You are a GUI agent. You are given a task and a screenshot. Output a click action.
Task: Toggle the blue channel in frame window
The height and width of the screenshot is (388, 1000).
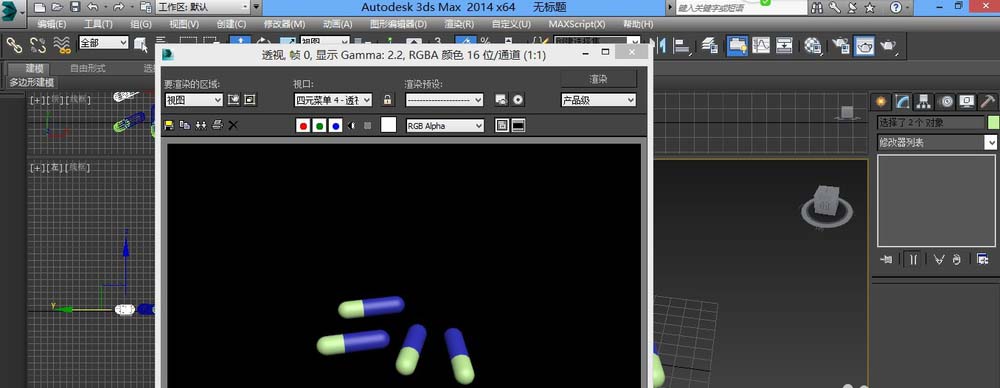(x=335, y=126)
